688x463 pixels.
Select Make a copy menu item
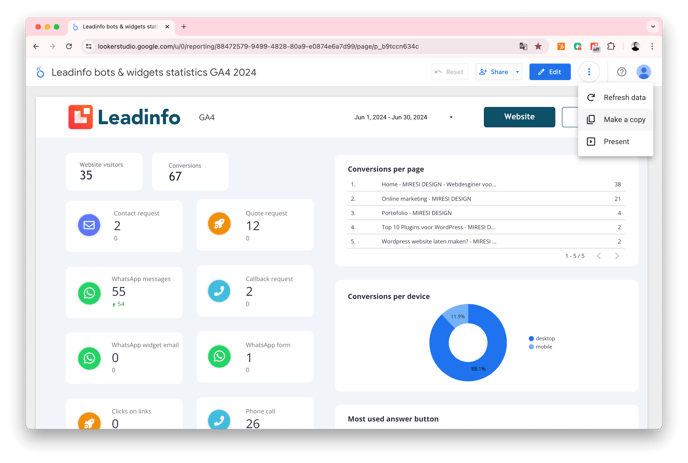click(616, 119)
